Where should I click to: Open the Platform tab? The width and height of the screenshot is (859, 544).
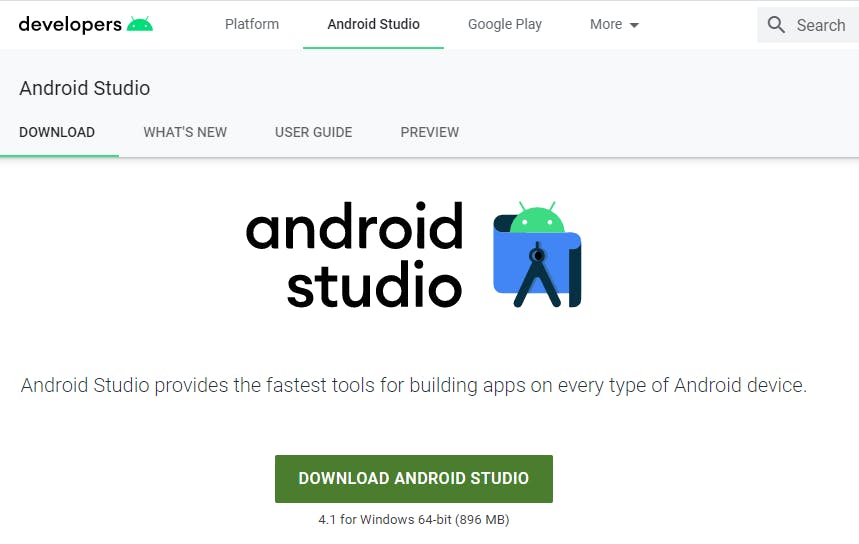tap(252, 25)
